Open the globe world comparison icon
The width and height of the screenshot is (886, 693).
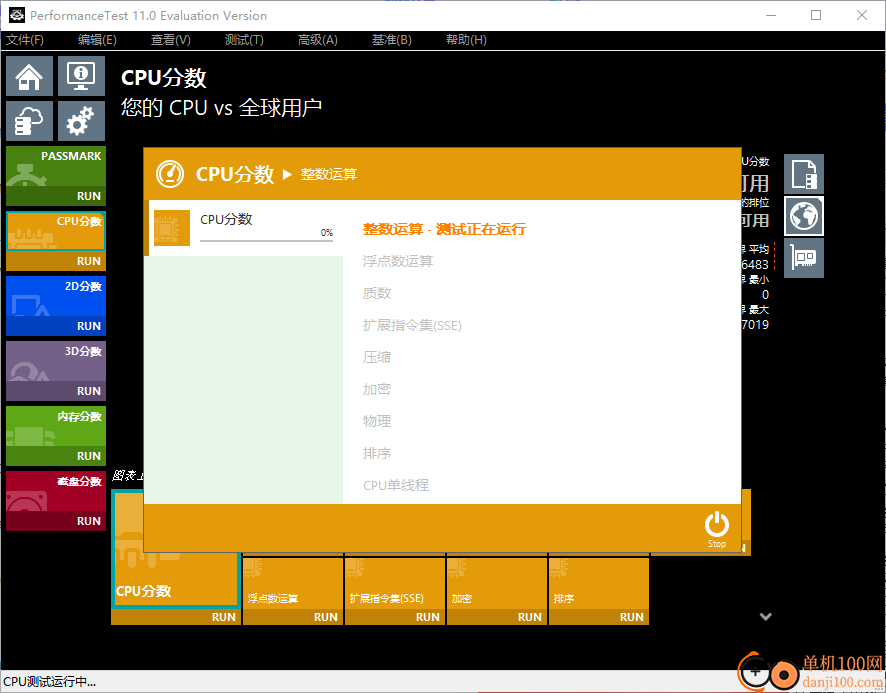pos(804,216)
